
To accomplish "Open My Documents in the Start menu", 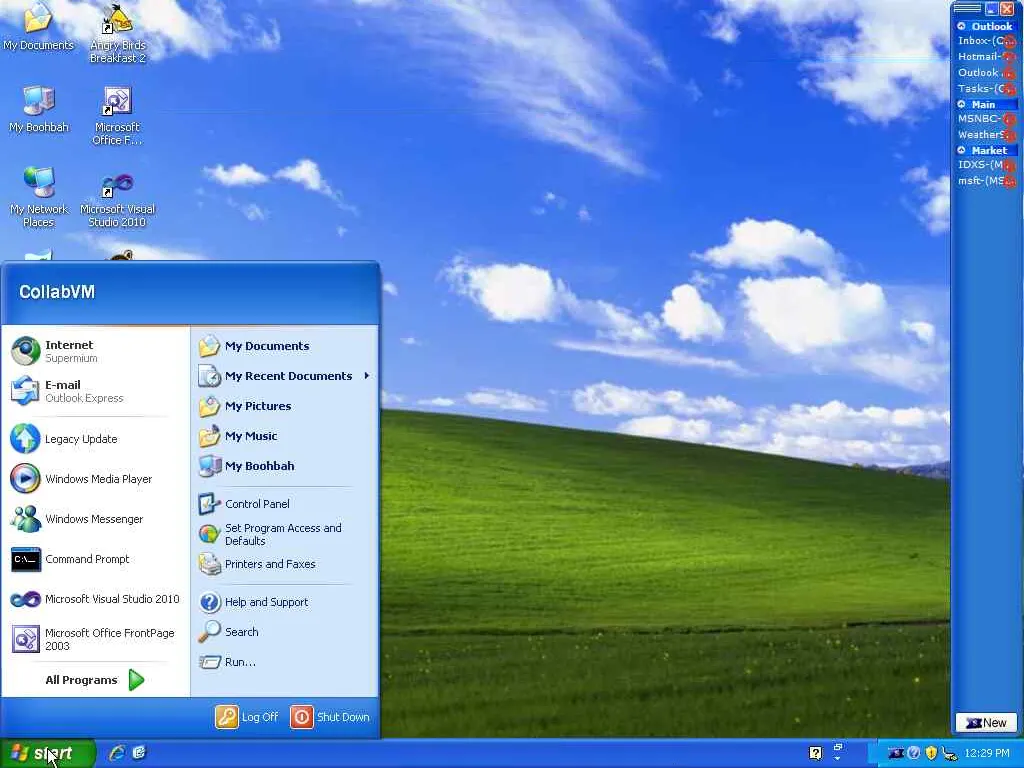I will [x=285, y=346].
